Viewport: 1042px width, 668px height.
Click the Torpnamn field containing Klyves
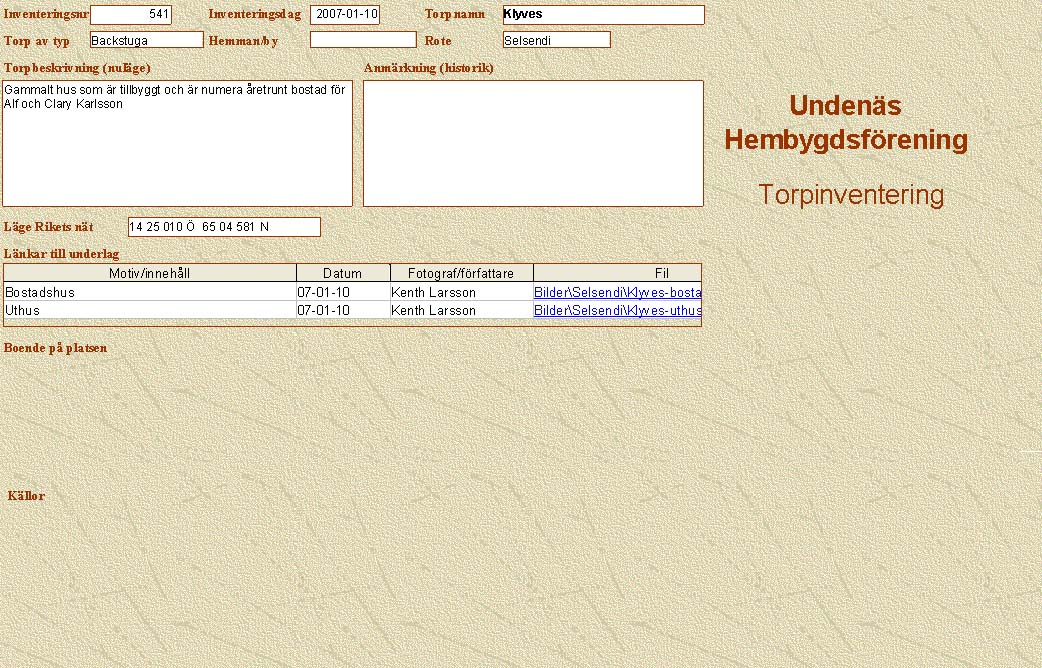click(x=603, y=15)
